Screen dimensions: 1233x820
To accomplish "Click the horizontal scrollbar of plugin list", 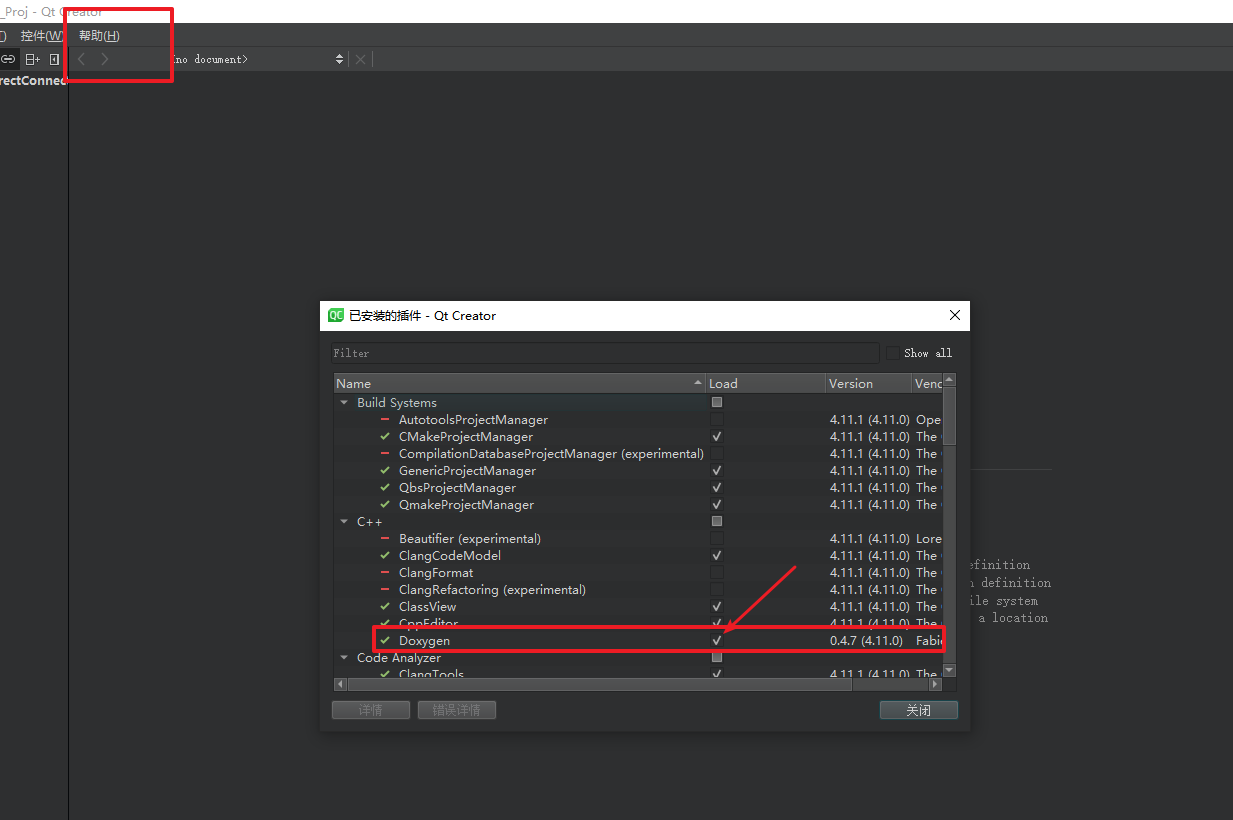I will pos(600,684).
